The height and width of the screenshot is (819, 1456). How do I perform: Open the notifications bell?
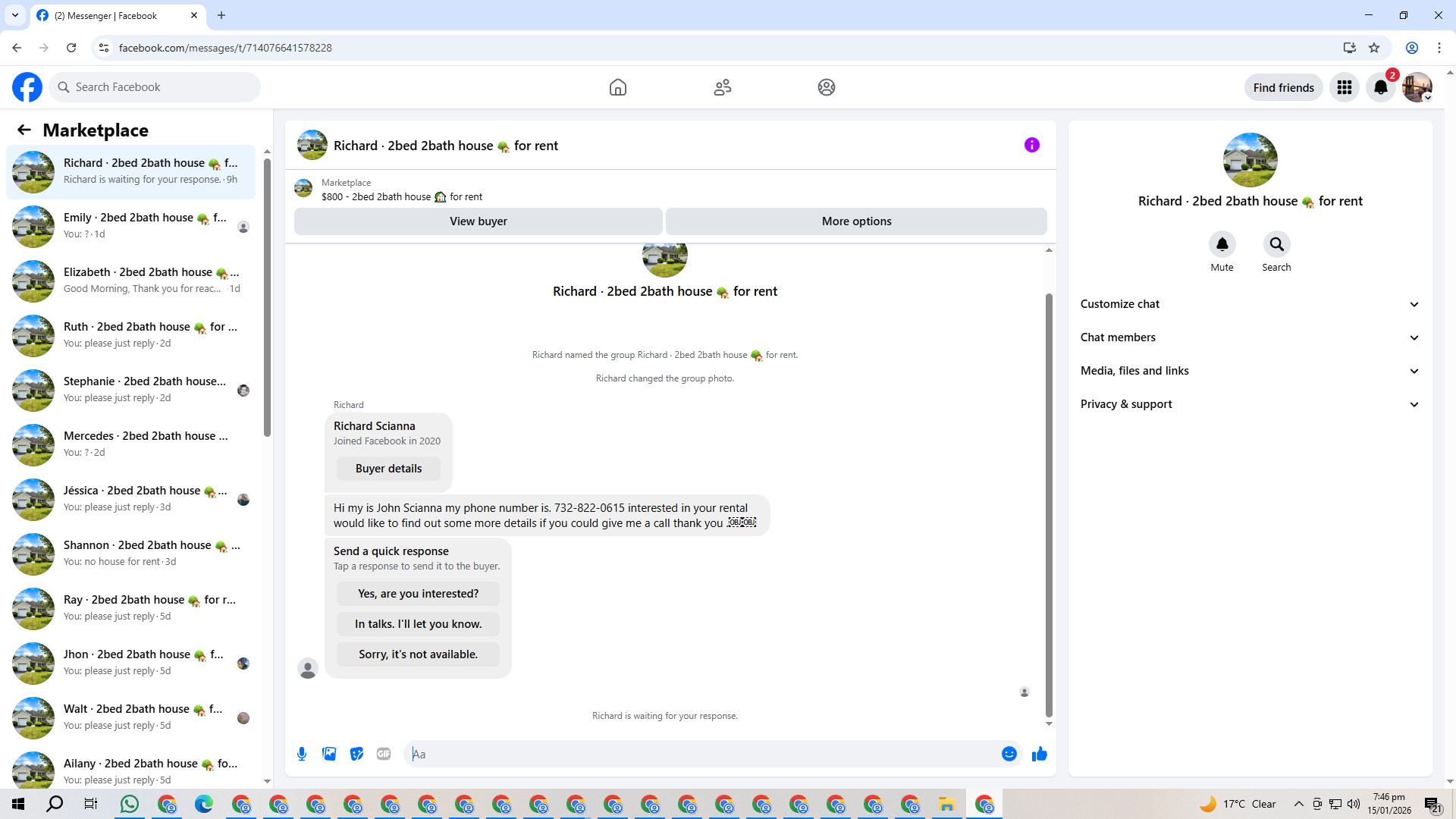1380,87
